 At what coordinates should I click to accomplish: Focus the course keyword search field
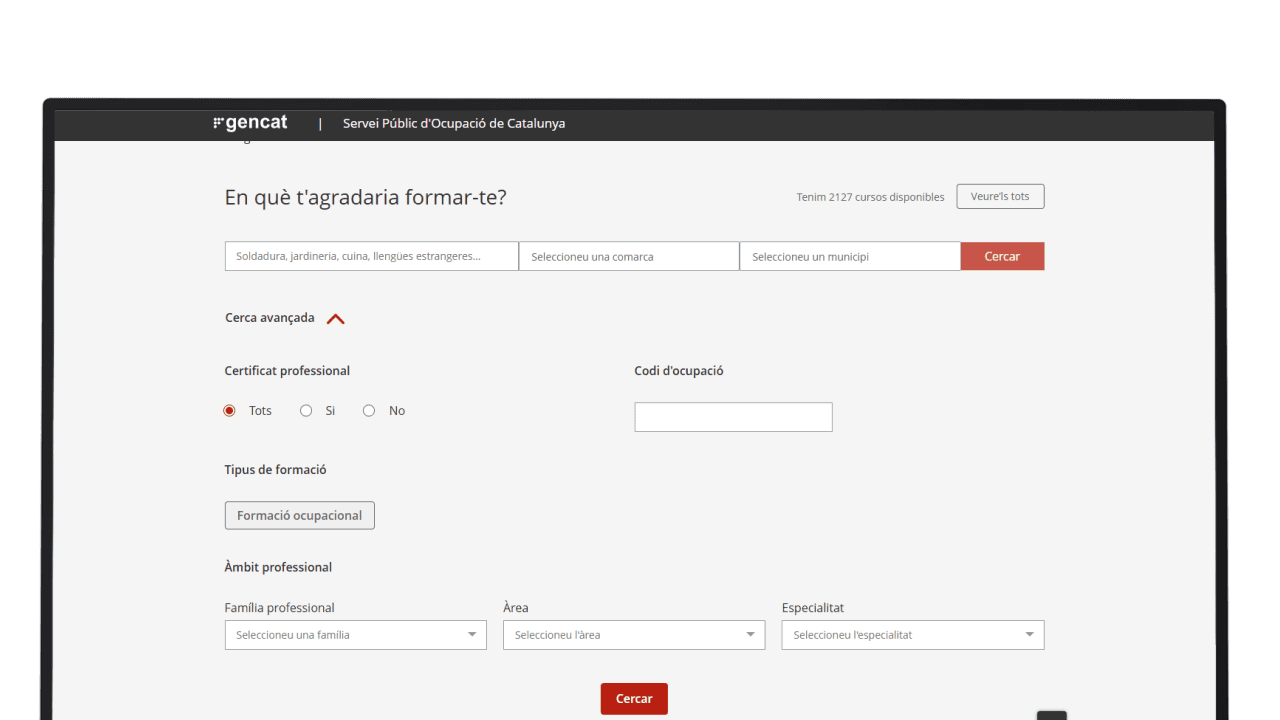[x=371, y=257]
